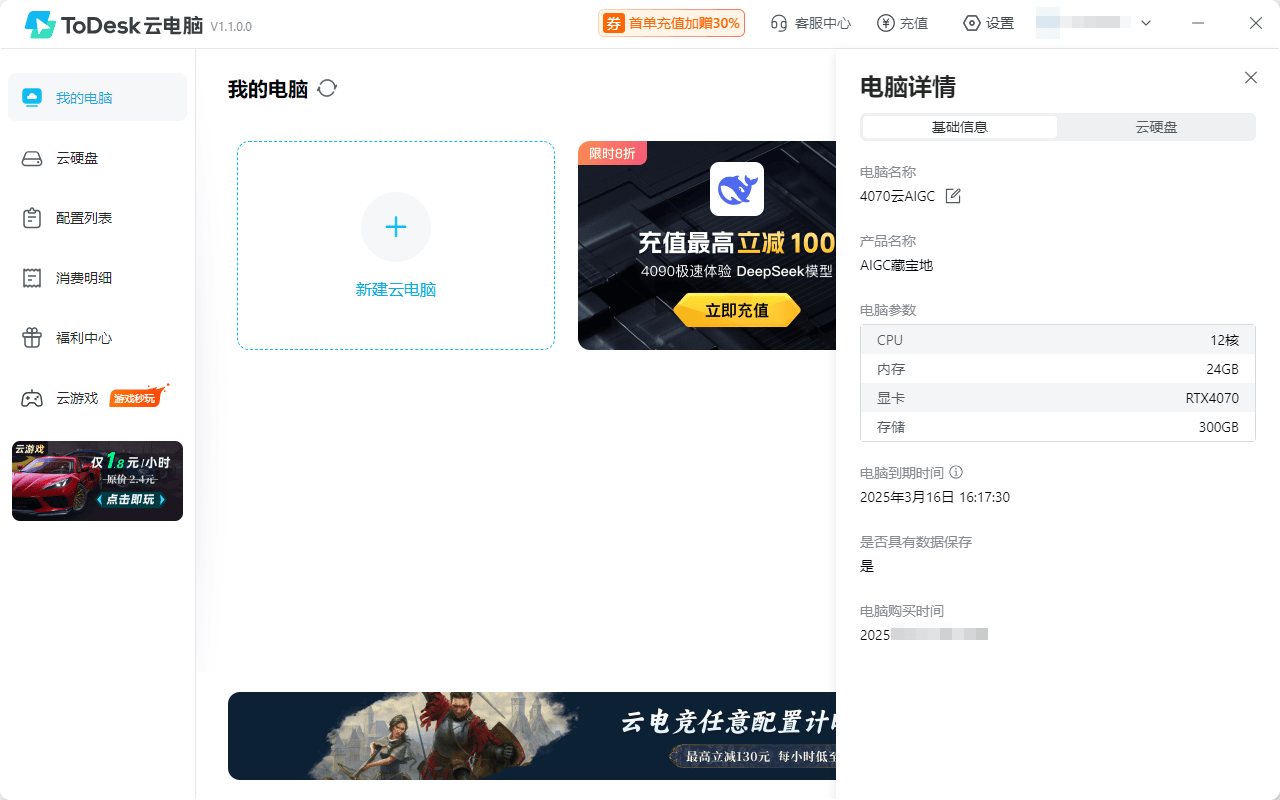Viewport: 1280px width, 800px height.
Task: Click the 福利中心 gift icon
Action: click(32, 338)
